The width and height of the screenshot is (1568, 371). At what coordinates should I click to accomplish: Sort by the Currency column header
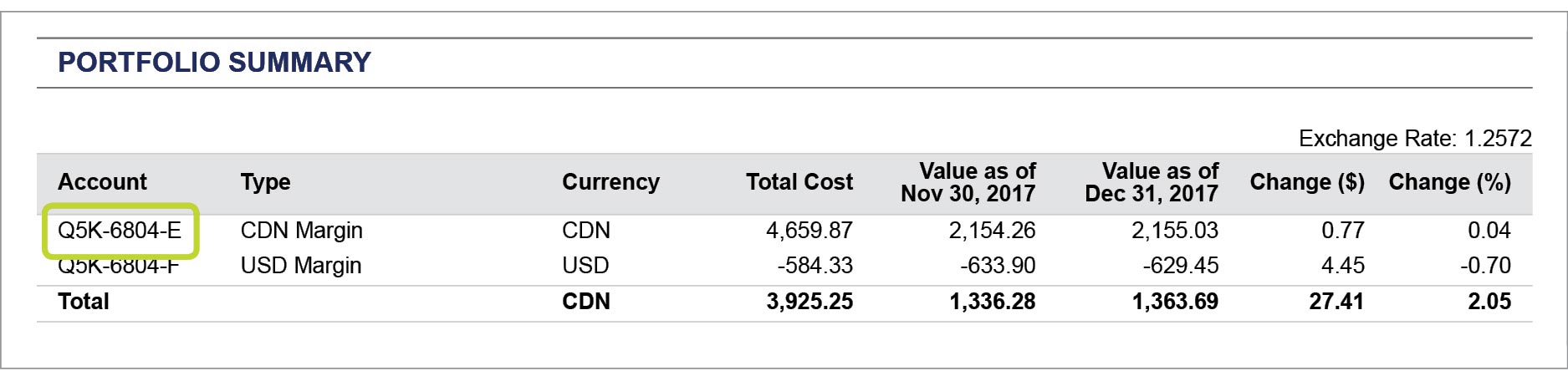pyautogui.click(x=610, y=182)
